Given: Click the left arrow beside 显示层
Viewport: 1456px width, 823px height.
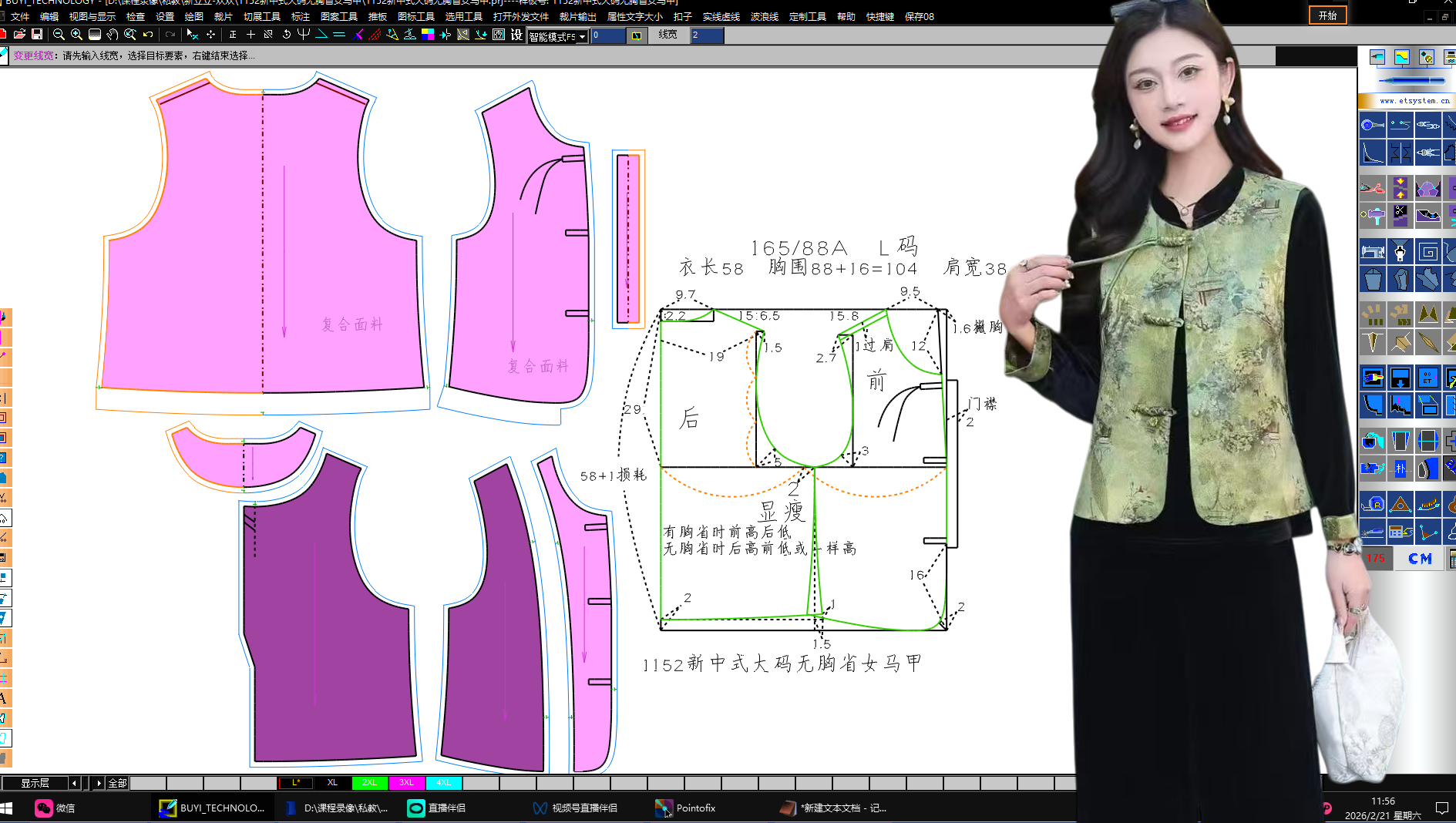Looking at the screenshot, I should pos(74,782).
